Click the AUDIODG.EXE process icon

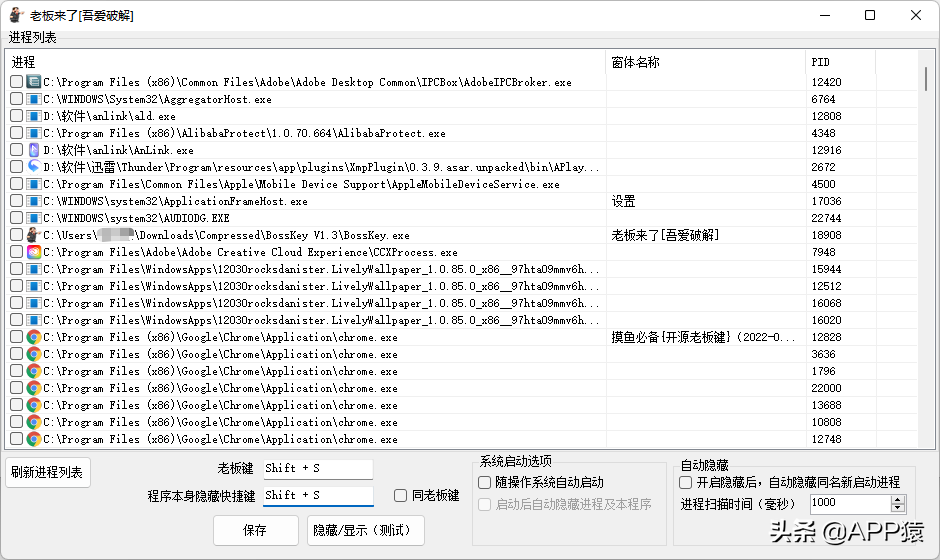(x=34, y=218)
